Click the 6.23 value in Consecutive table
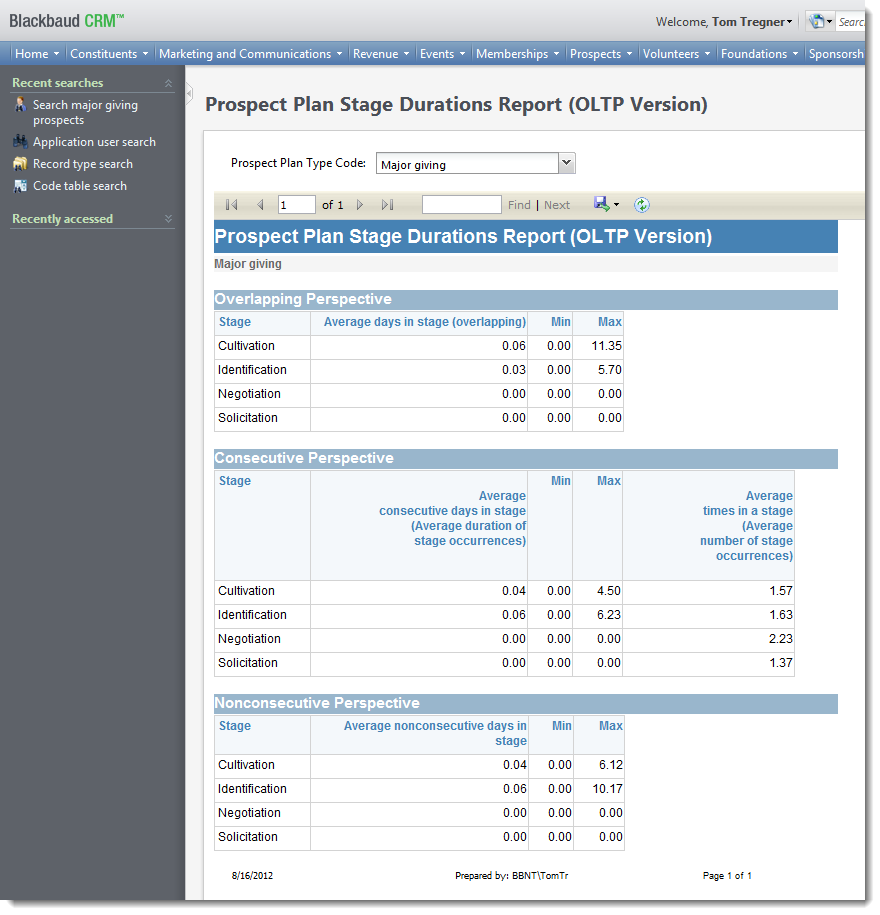Screen dimensions: 880x915 tap(609, 615)
